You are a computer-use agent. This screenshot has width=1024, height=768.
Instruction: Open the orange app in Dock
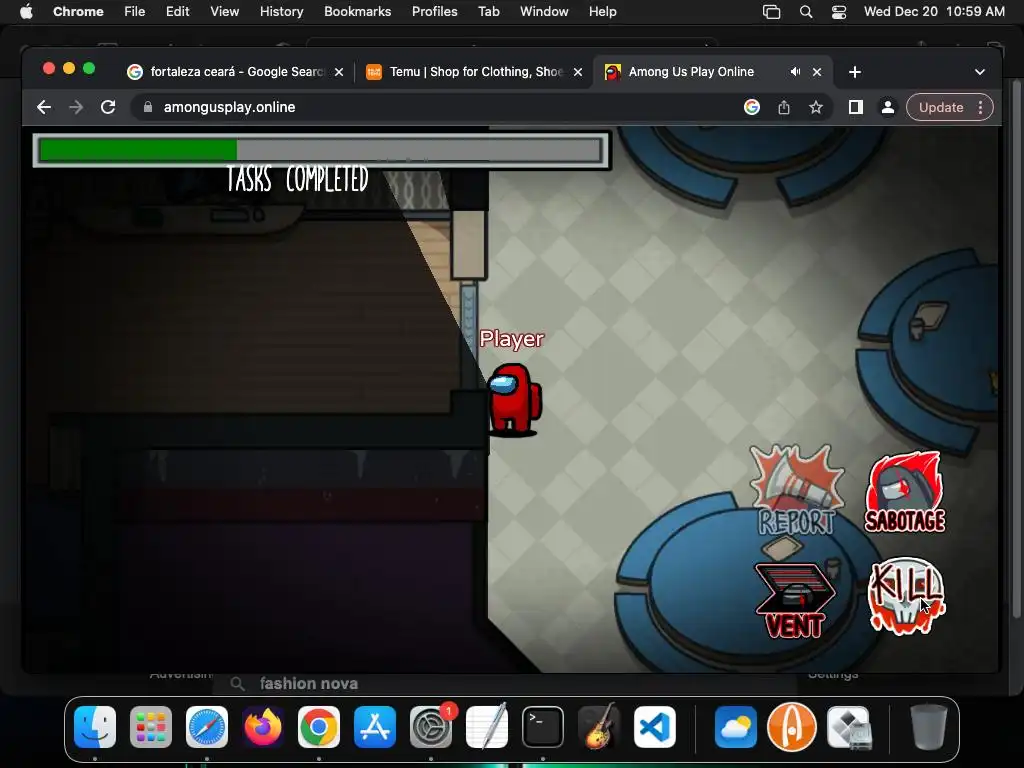pyautogui.click(x=792, y=727)
